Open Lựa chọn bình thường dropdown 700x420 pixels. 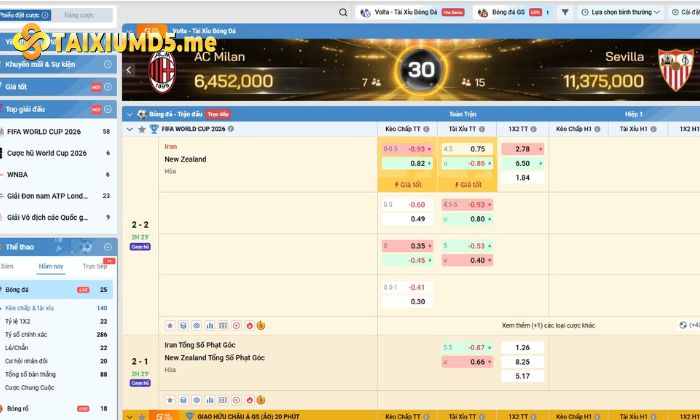[621, 12]
